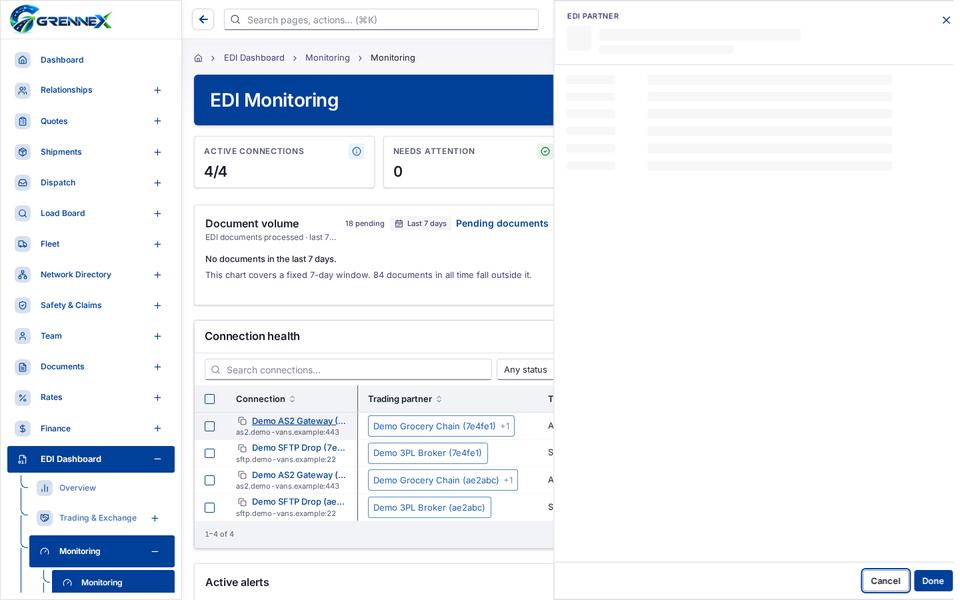The width and height of the screenshot is (960, 600).
Task: Click the home breadcrumb icon
Action: pyautogui.click(x=198, y=58)
